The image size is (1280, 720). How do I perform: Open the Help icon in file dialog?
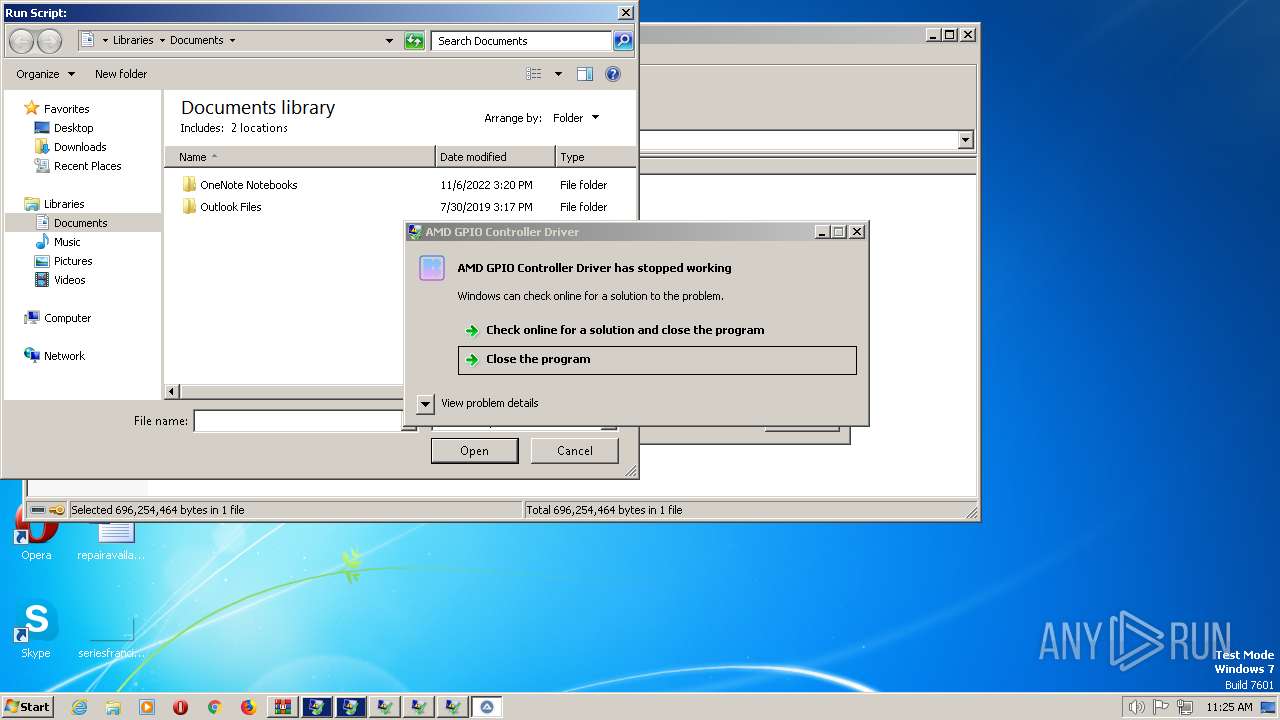tap(613, 74)
